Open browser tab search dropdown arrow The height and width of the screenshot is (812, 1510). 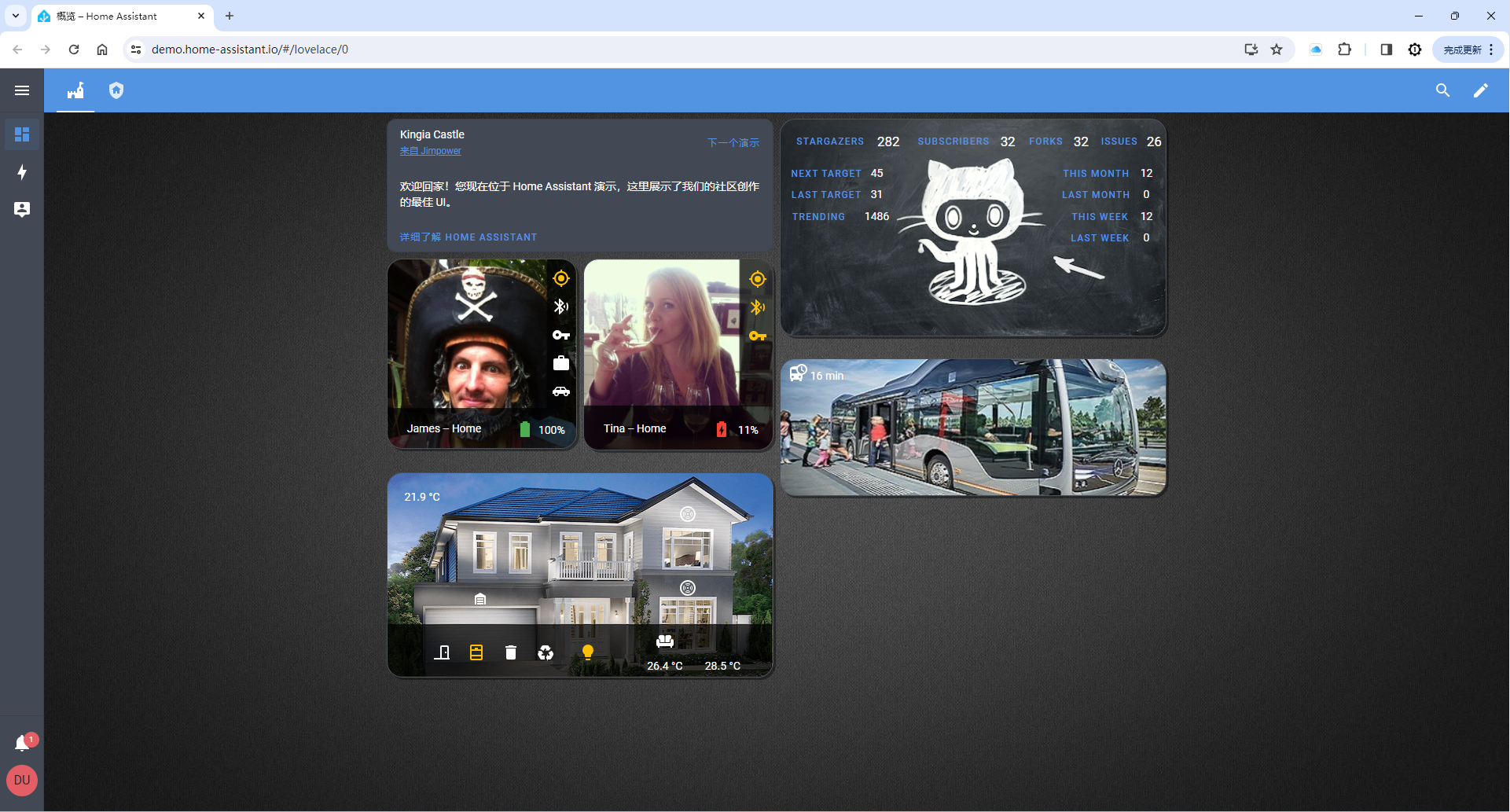(16, 16)
